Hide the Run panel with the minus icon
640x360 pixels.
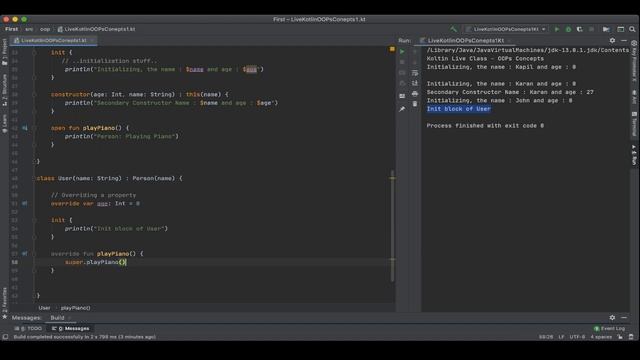624,40
